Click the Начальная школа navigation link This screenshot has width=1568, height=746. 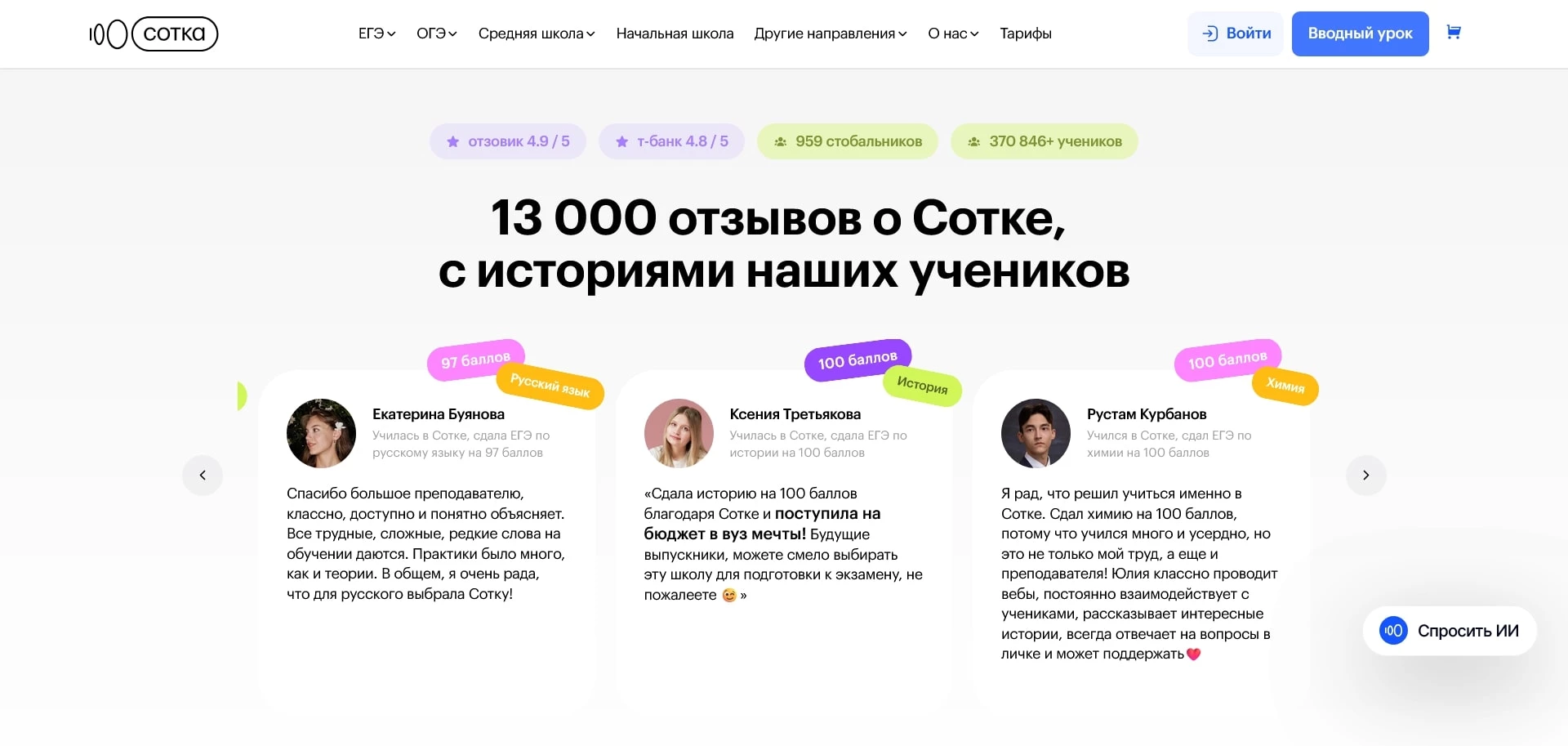pyautogui.click(x=675, y=34)
